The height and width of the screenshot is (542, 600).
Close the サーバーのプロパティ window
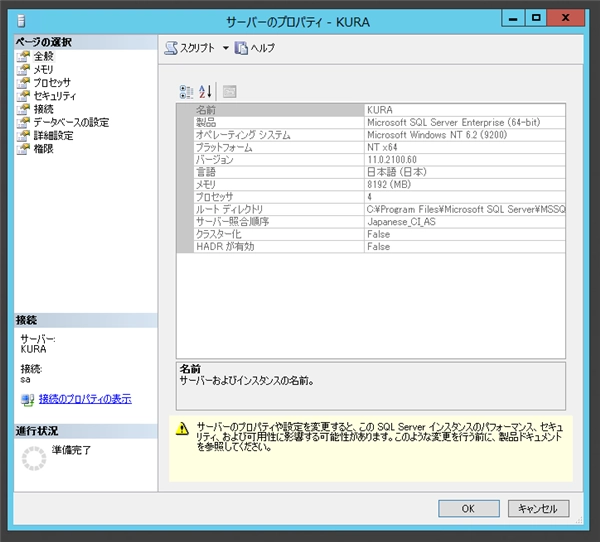[x=566, y=18]
